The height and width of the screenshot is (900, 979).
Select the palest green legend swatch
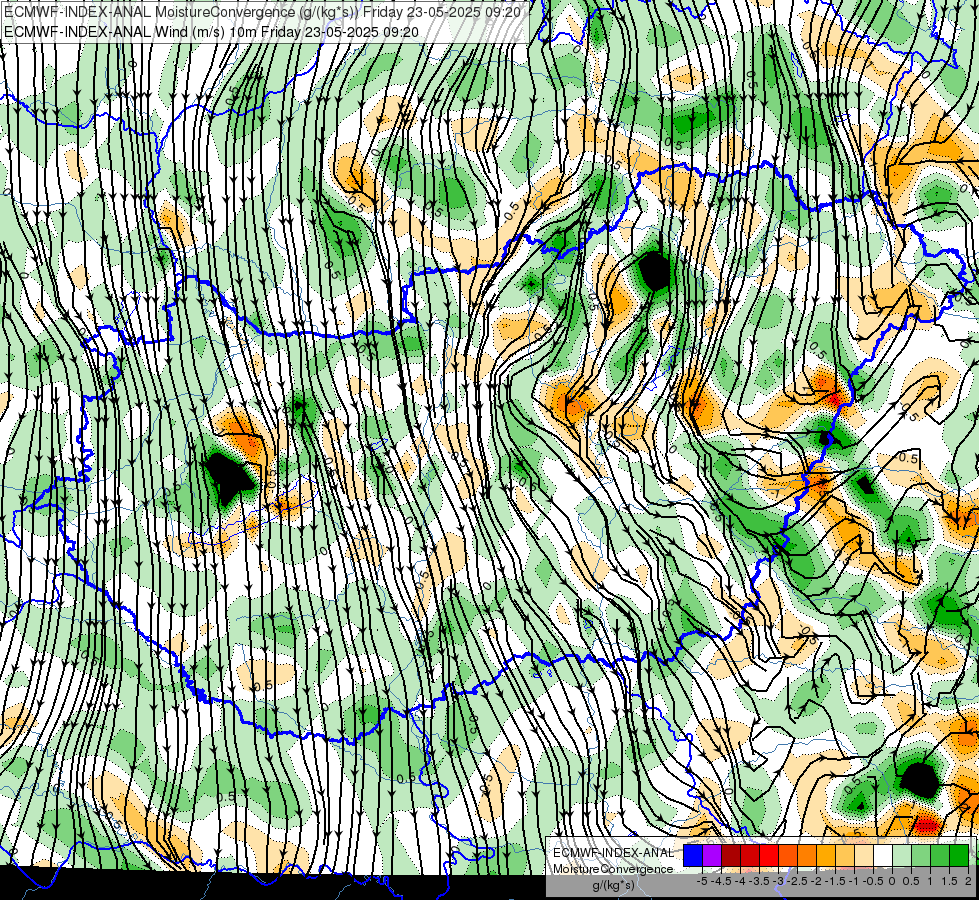902,856
